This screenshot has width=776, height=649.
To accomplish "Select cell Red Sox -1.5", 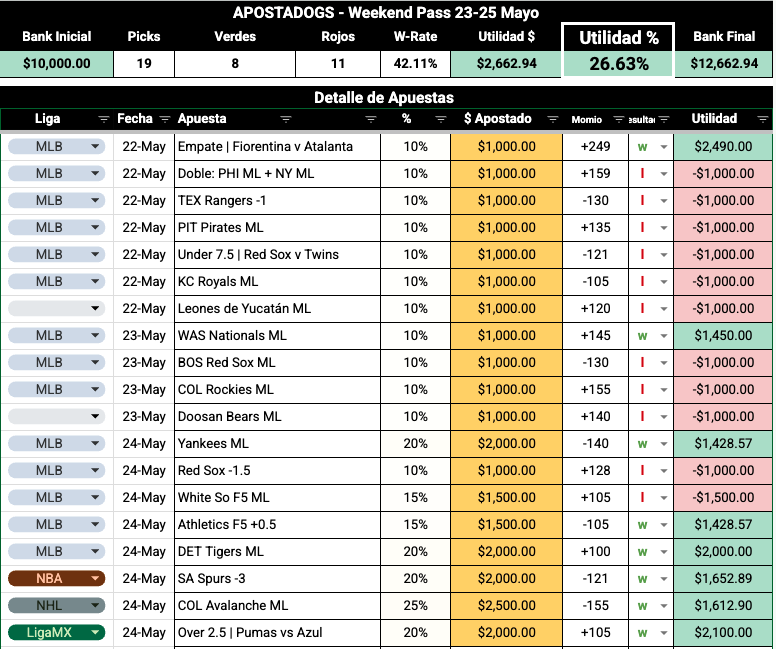I will 277,470.
